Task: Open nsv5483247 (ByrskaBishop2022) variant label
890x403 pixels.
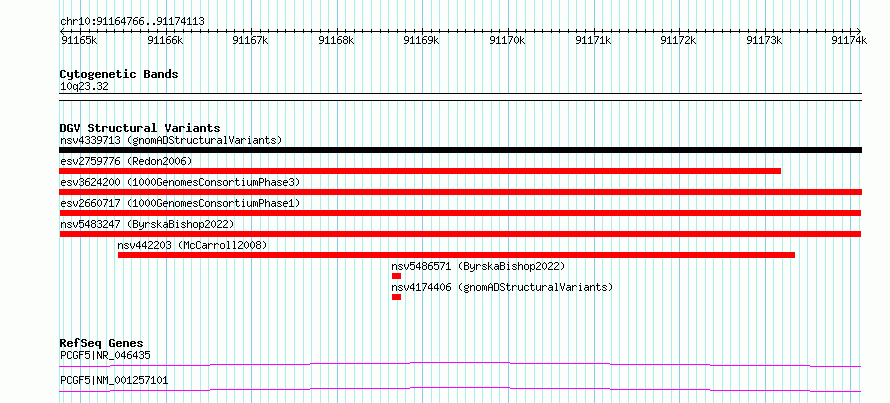Action: [x=147, y=224]
